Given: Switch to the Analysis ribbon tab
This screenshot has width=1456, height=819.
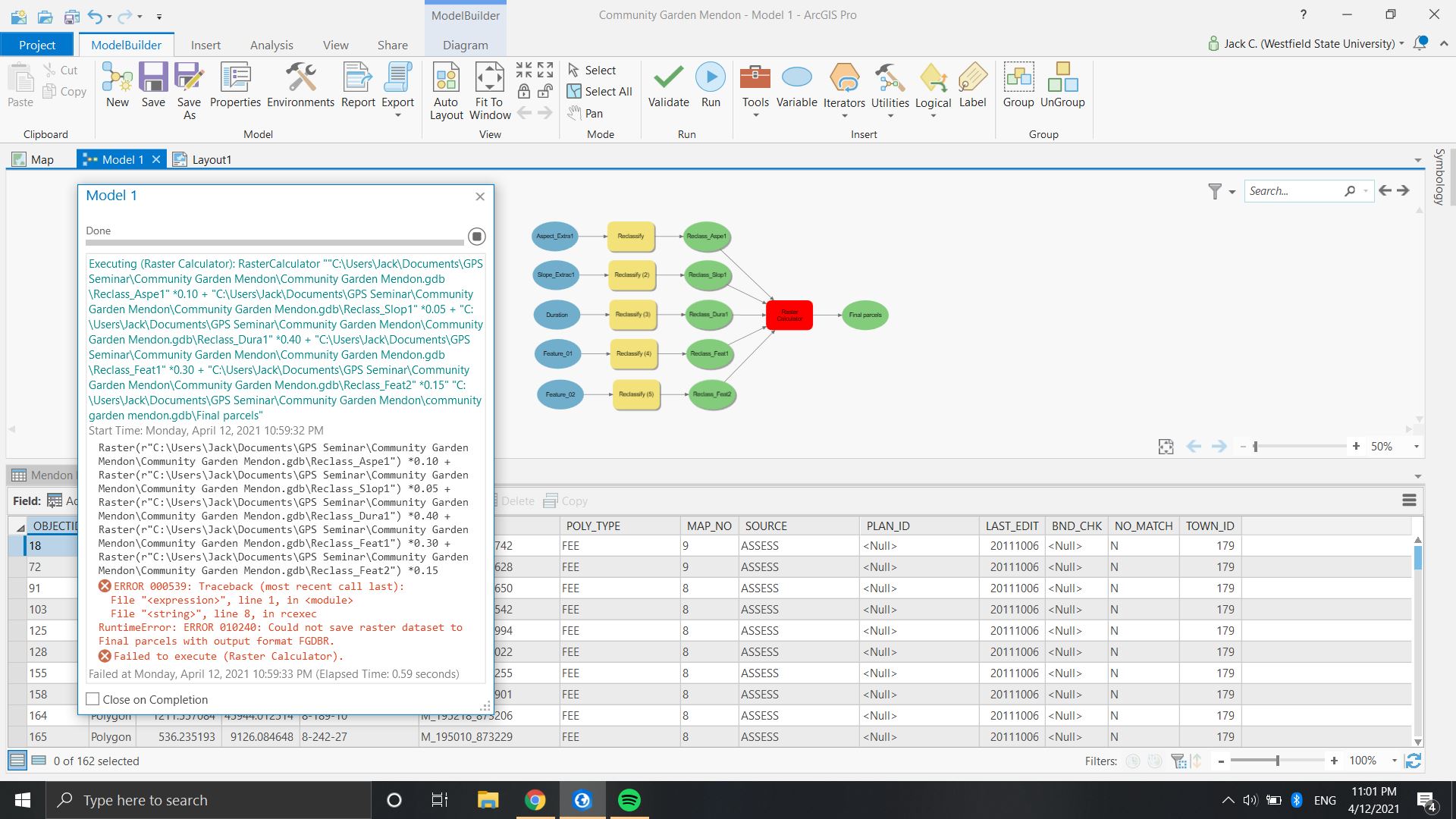Looking at the screenshot, I should (x=271, y=45).
